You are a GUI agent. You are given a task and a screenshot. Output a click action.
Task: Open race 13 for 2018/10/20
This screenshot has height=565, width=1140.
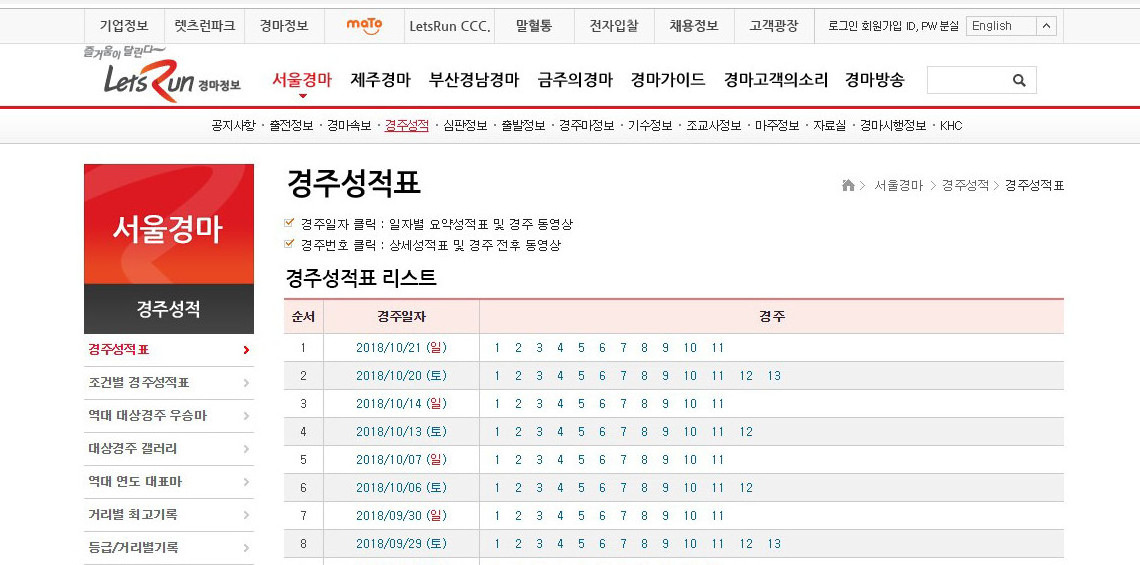tap(774, 376)
